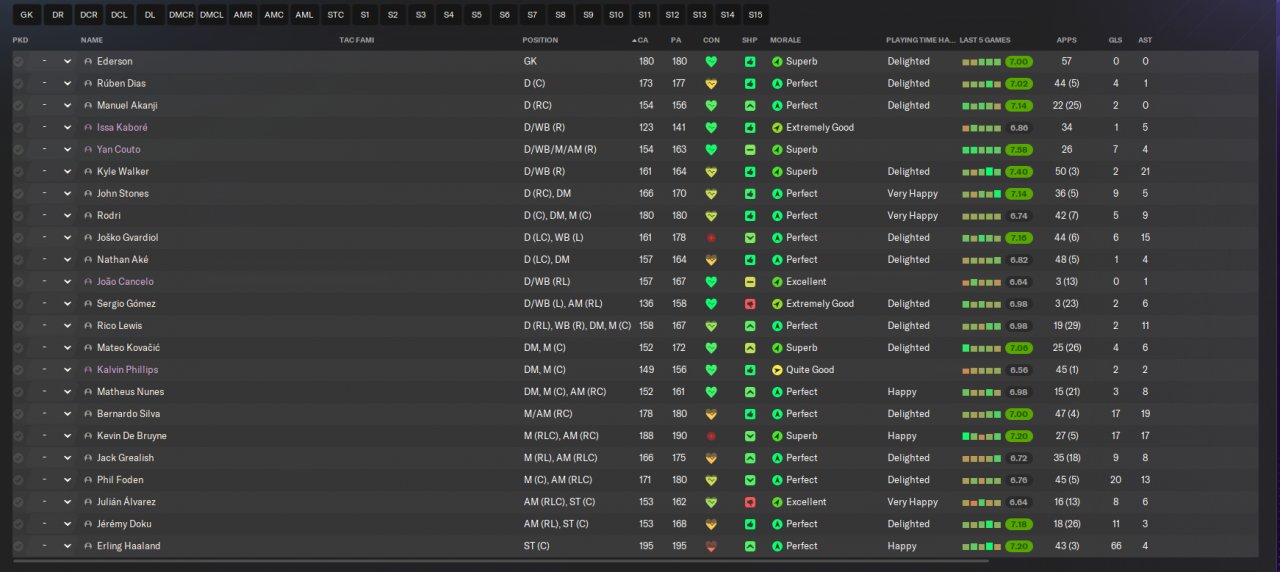The height and width of the screenshot is (572, 1280).
Task: Click Joško Gvardiol's red injury condition icon
Action: [711, 238]
